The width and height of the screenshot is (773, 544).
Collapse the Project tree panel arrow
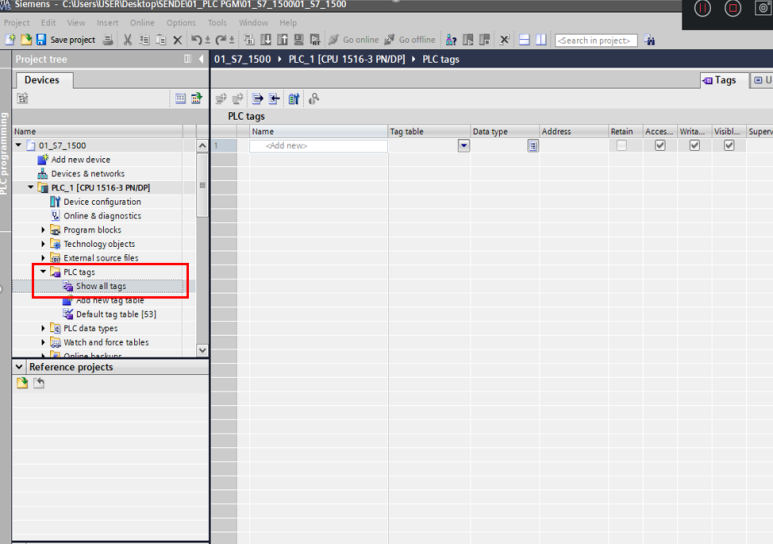[201, 59]
